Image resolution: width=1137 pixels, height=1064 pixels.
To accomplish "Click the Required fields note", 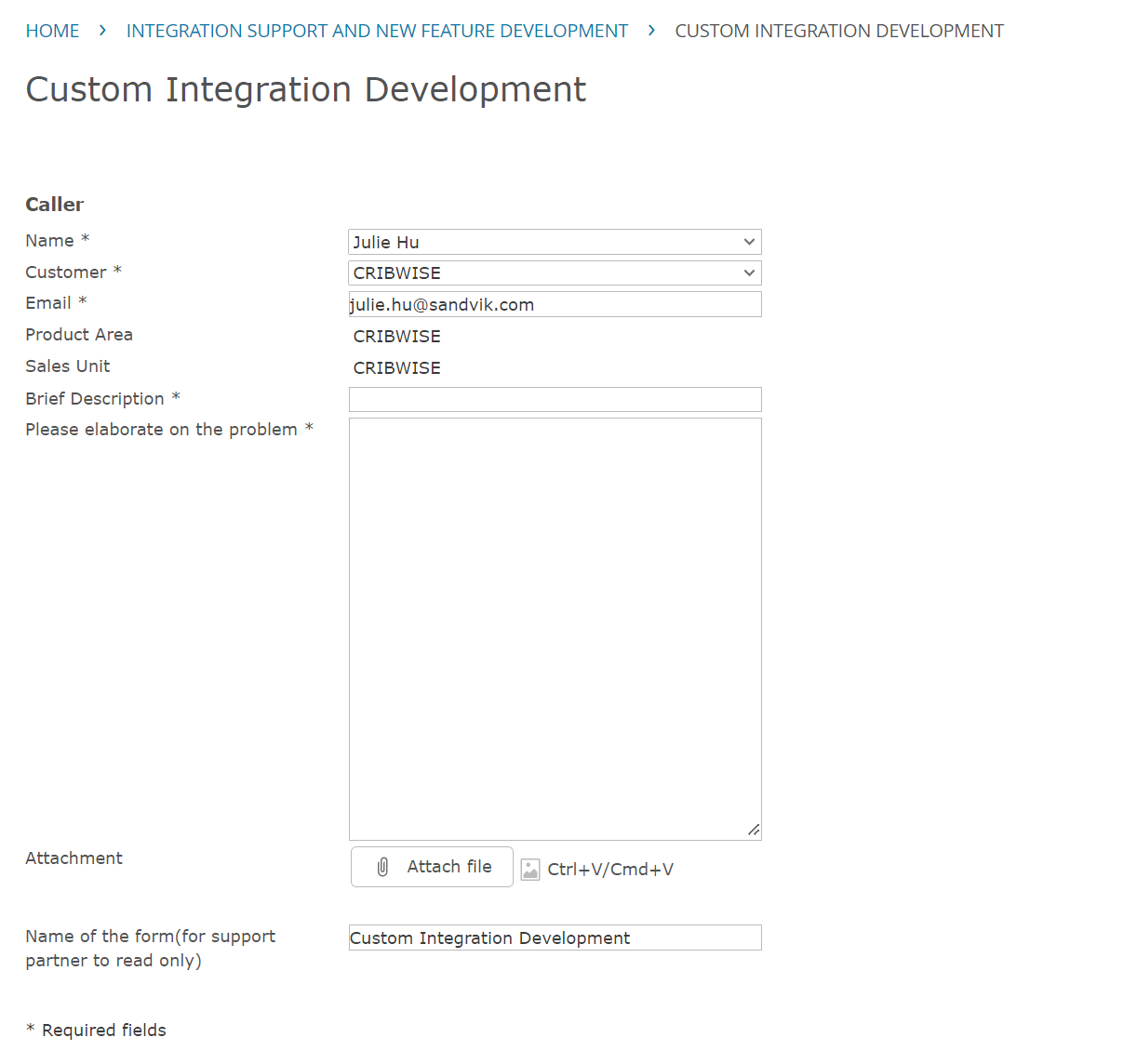I will click(96, 1030).
